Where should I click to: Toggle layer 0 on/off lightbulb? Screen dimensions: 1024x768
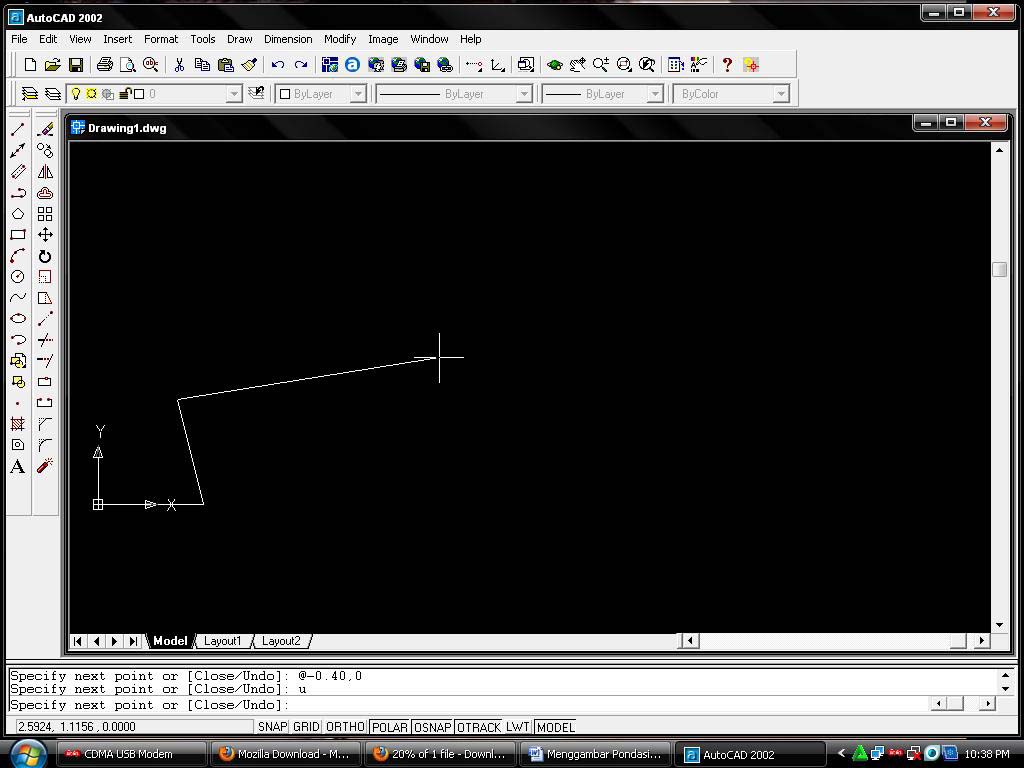(x=76, y=94)
